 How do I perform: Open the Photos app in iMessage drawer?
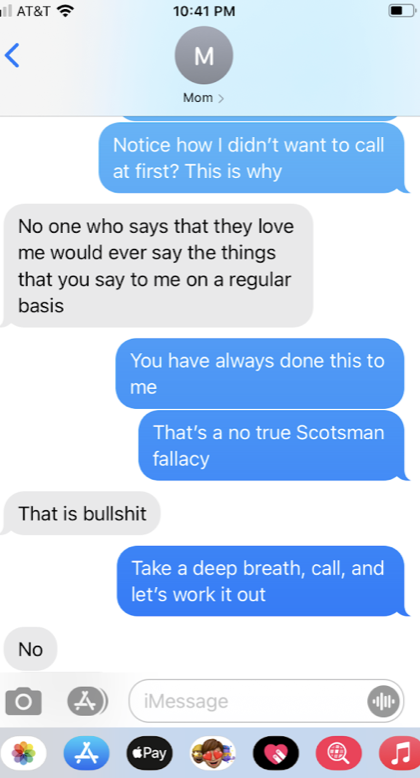[x=23, y=753]
